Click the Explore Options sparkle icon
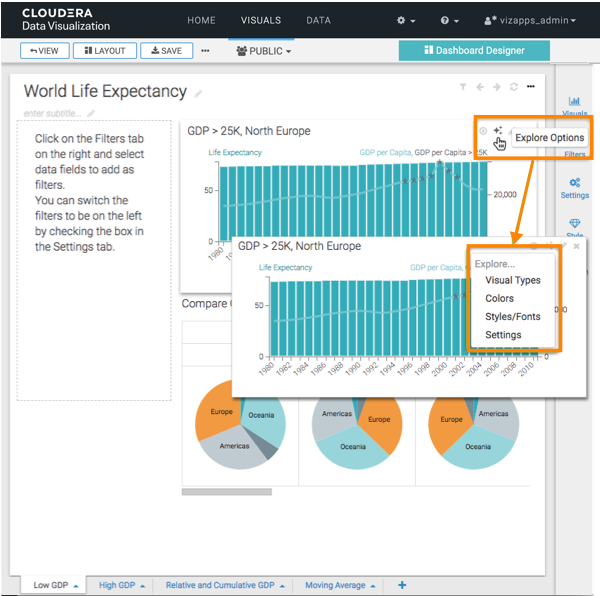600x596 pixels. [x=497, y=130]
